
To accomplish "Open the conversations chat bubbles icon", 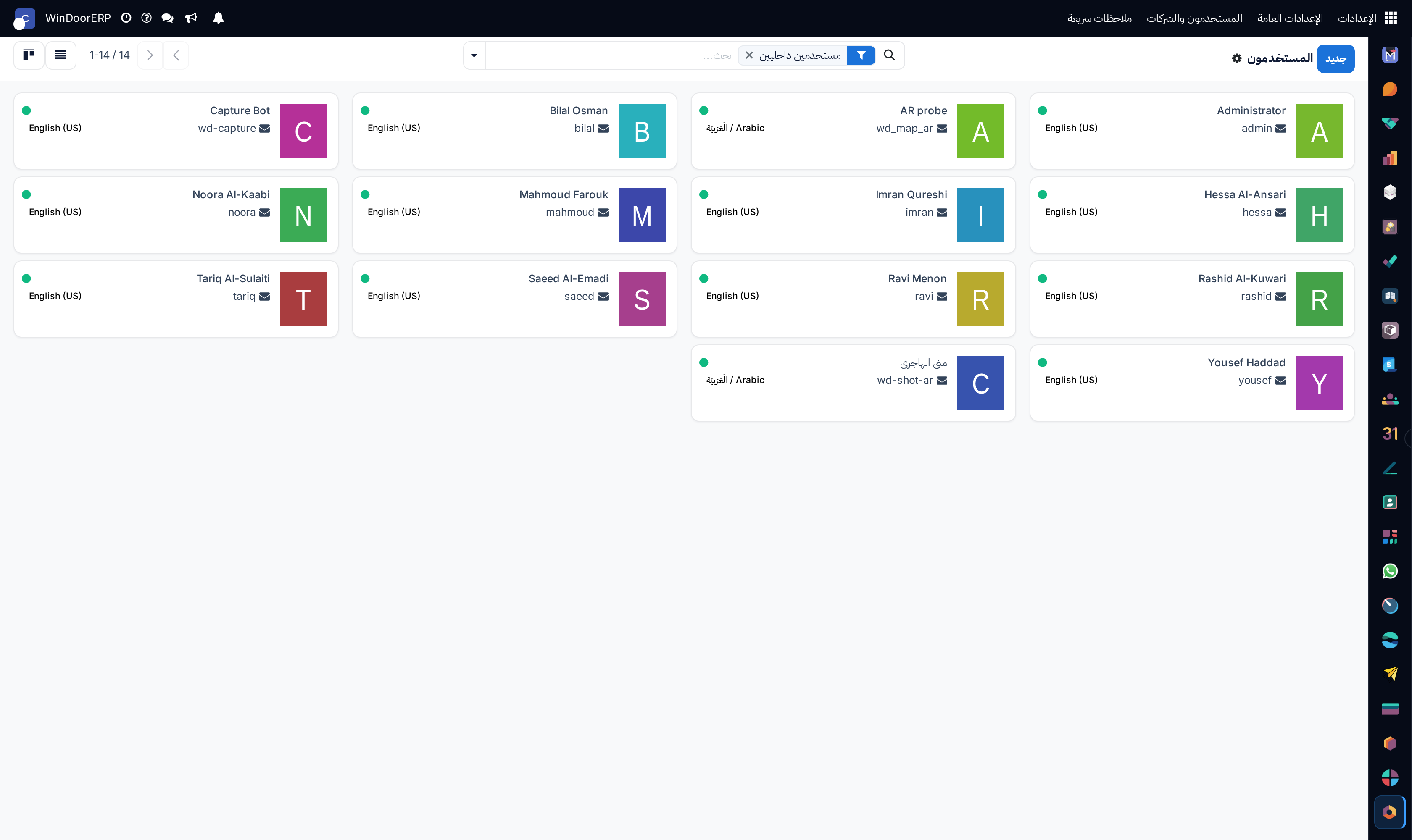I will pos(167,18).
